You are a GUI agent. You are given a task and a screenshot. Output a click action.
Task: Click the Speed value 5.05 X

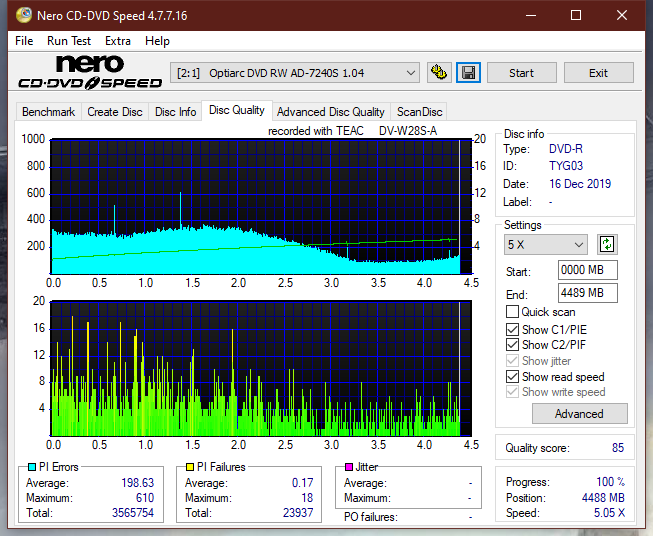point(609,513)
